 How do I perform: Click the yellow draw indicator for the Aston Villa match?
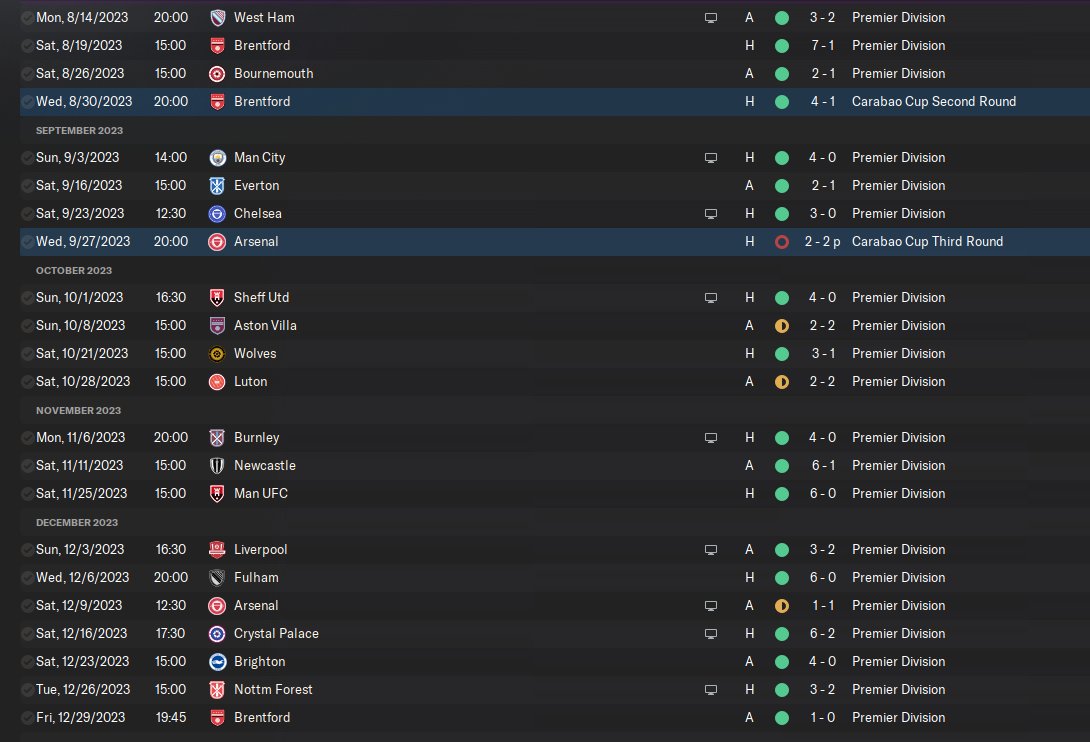tap(782, 325)
